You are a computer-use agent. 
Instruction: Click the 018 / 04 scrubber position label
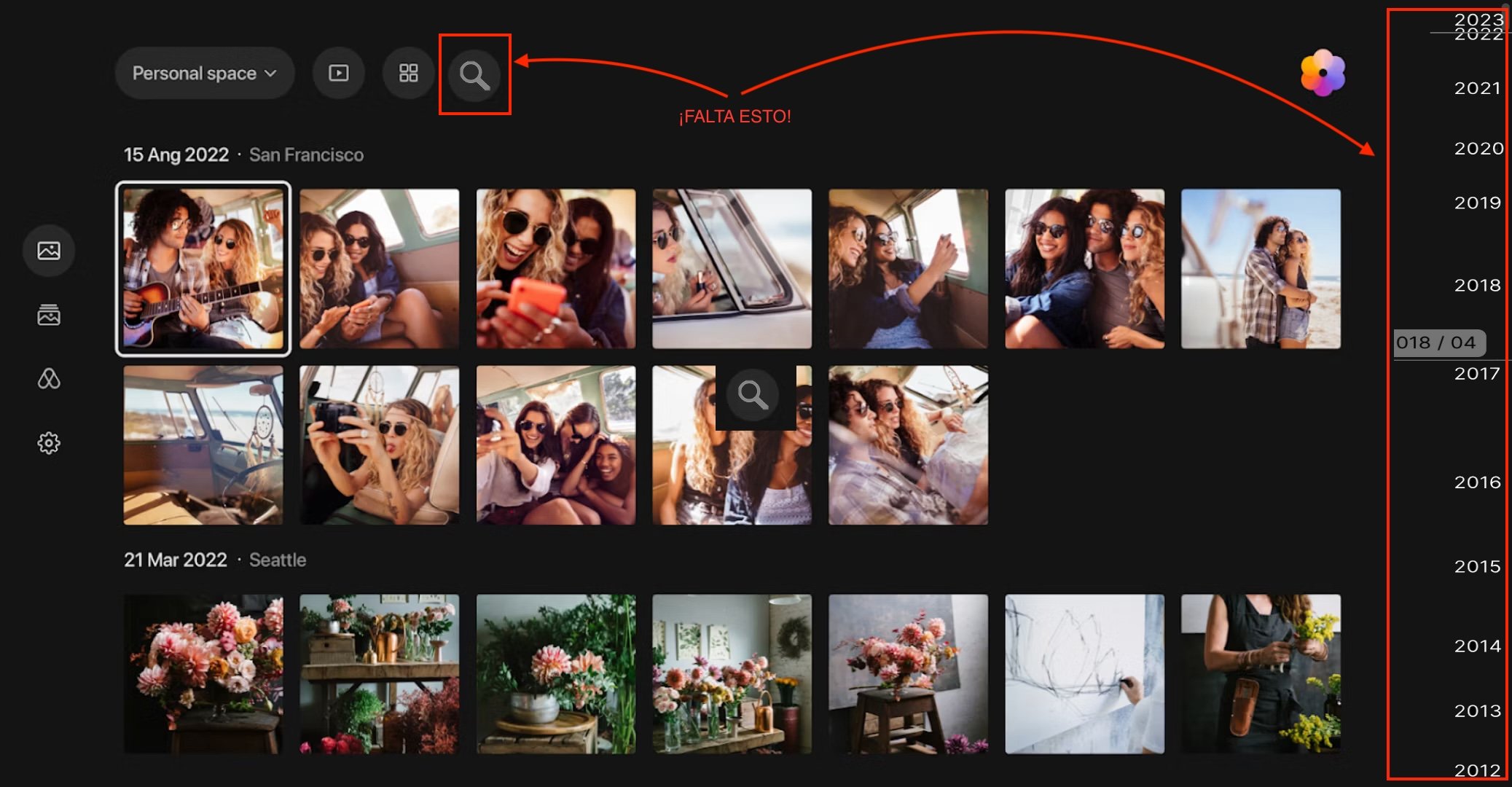[1437, 342]
